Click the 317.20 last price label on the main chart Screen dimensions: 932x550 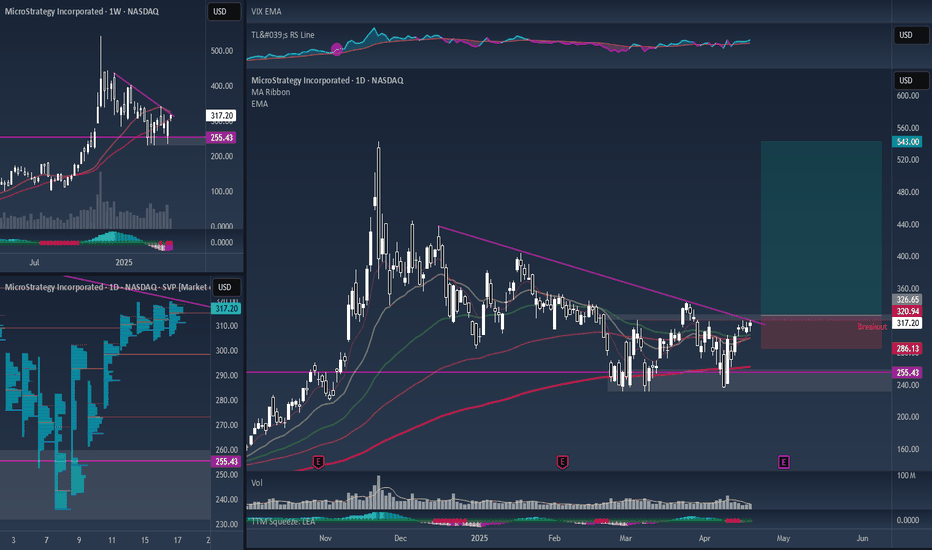(x=907, y=323)
